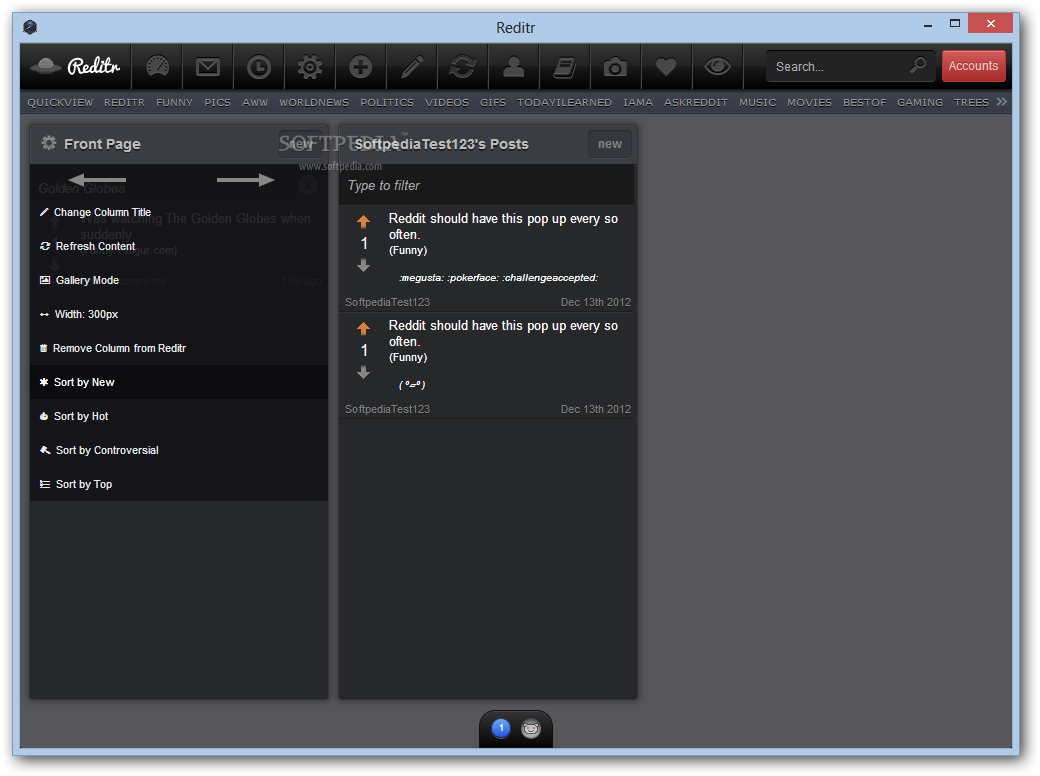Upvote the second SoftpediaTest123 post
This screenshot has height=776, width=1040.
point(363,328)
